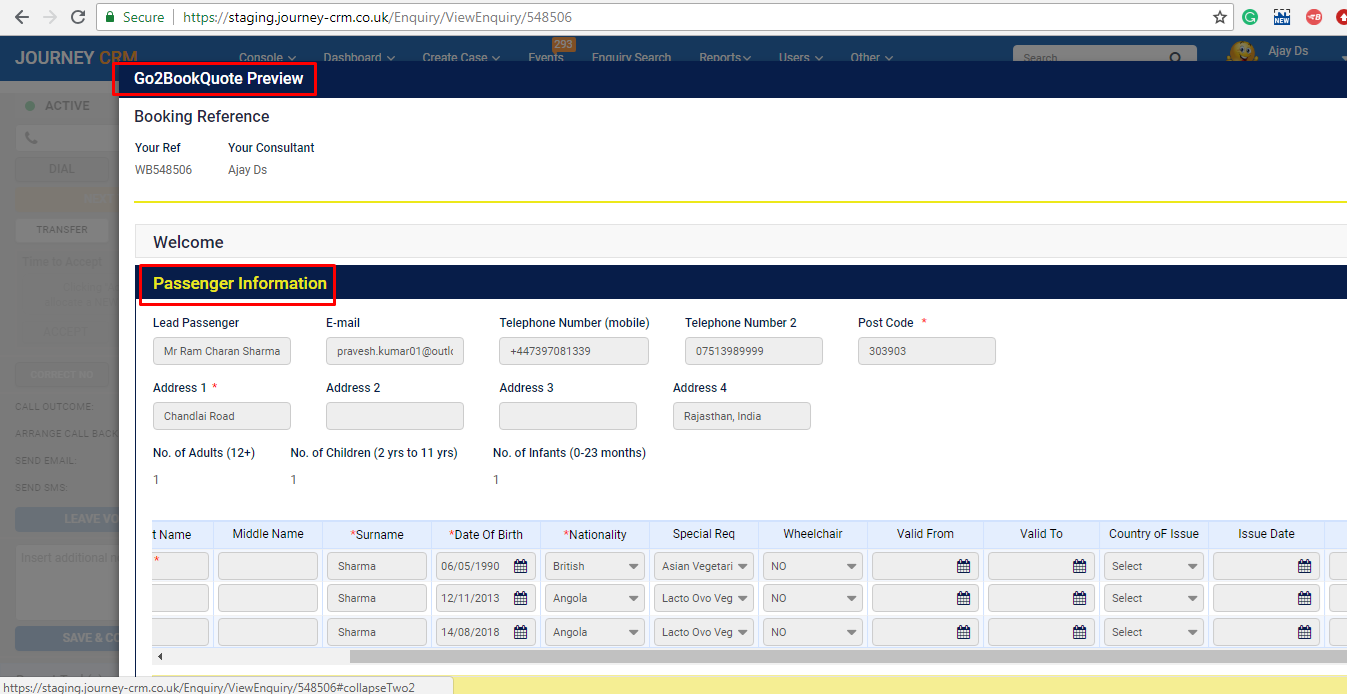The width and height of the screenshot is (1347, 694).
Task: Click the browser reload icon
Action: (x=78, y=17)
